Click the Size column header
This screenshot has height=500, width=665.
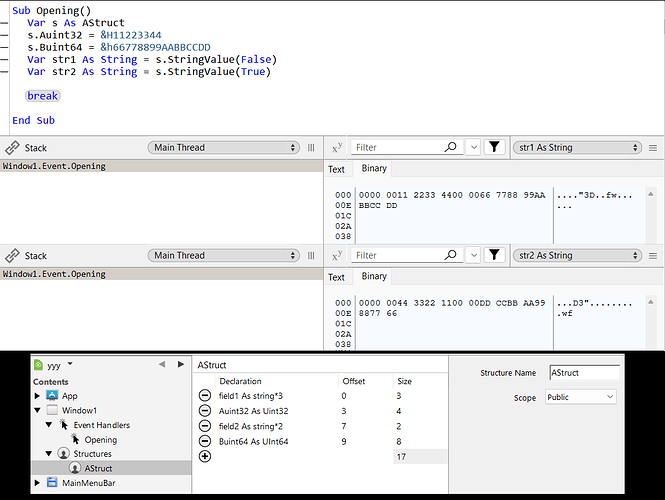coord(404,381)
